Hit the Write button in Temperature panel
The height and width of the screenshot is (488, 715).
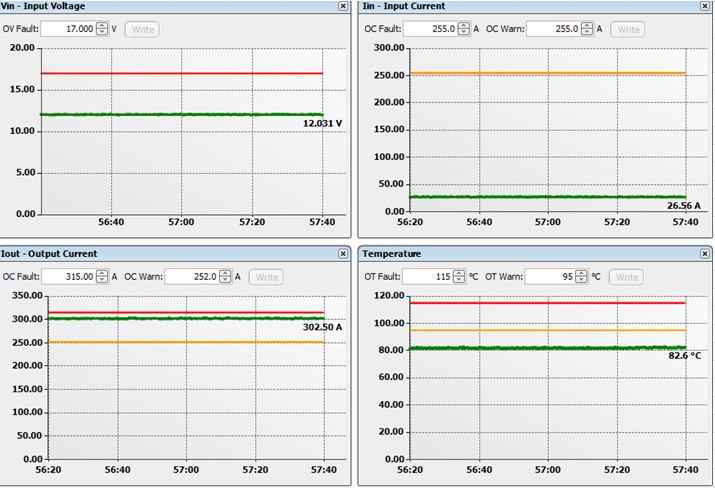(627, 277)
